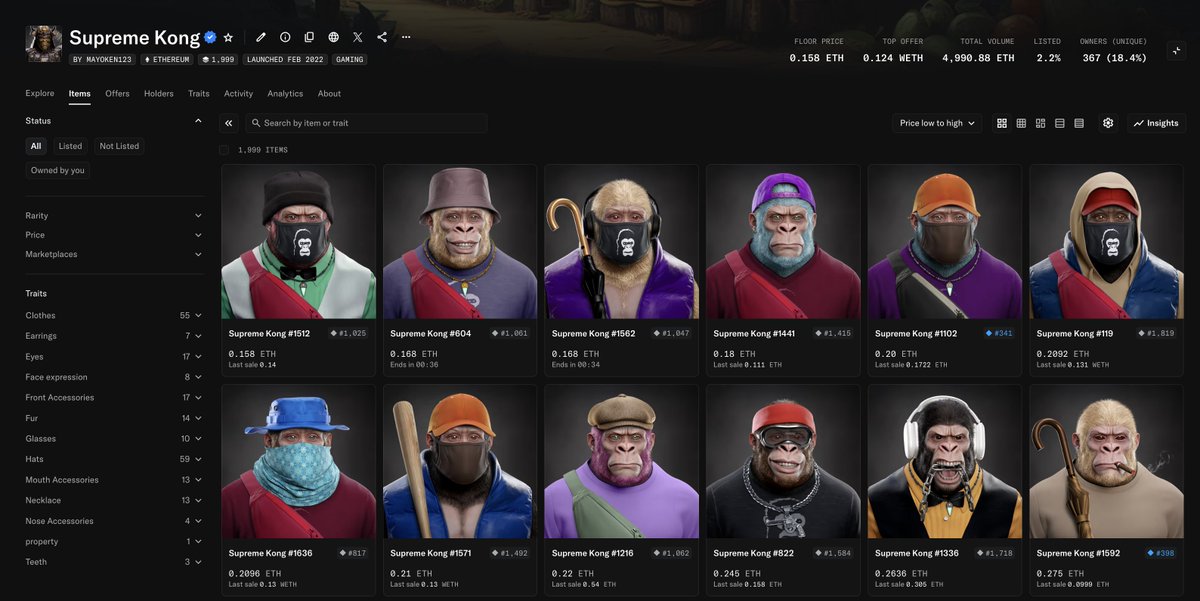
Task: Open the collection info circle icon
Action: 285,37
